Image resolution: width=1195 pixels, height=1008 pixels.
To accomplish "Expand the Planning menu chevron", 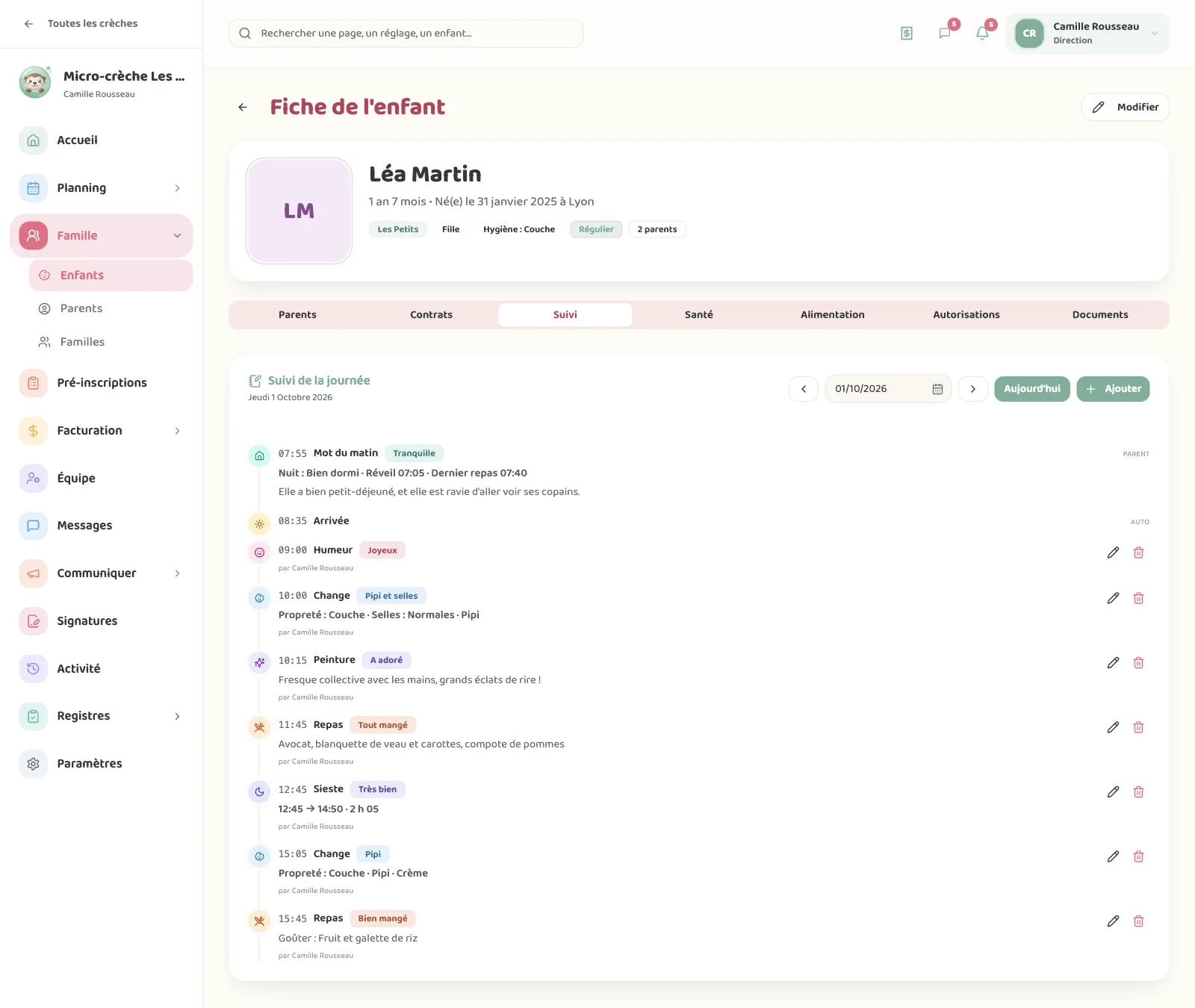I will click(177, 188).
